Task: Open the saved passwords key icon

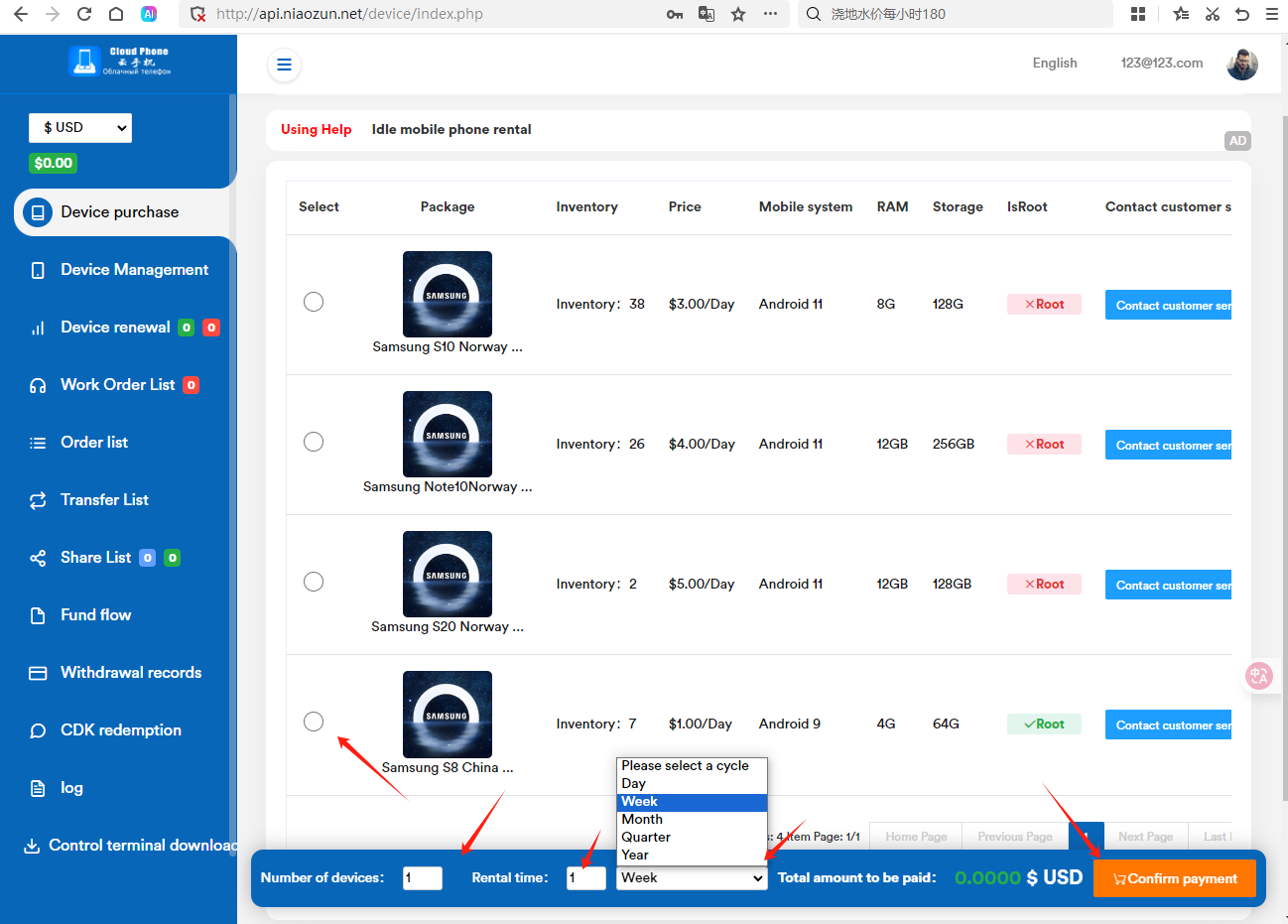Action: pyautogui.click(x=675, y=14)
